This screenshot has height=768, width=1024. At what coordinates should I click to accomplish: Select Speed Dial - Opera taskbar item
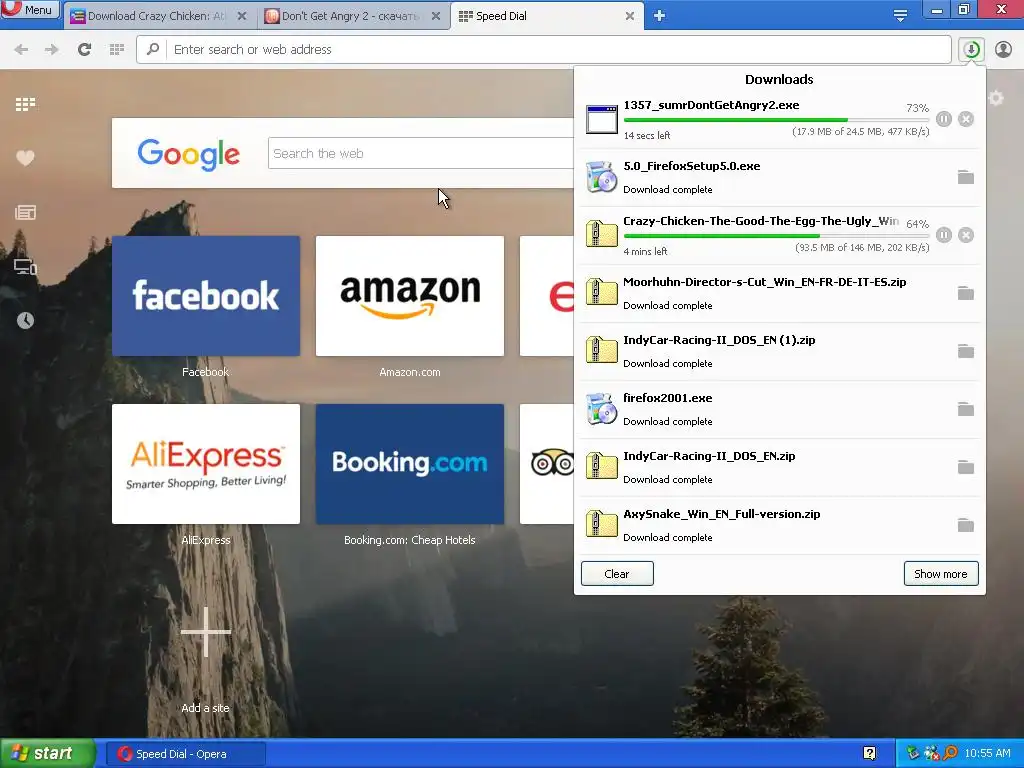[x=185, y=754]
